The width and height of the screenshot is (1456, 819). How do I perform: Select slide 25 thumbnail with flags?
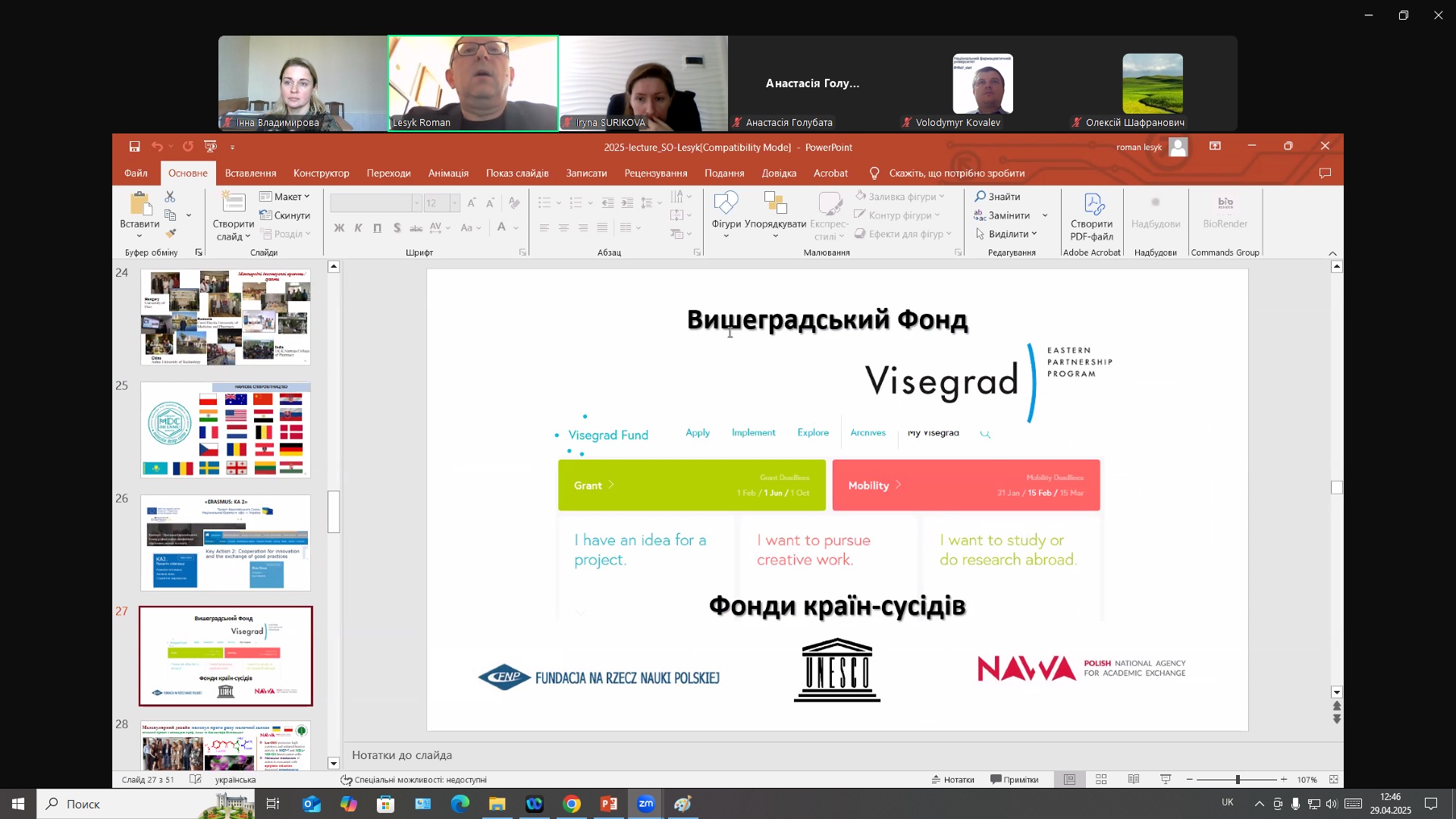(x=225, y=430)
